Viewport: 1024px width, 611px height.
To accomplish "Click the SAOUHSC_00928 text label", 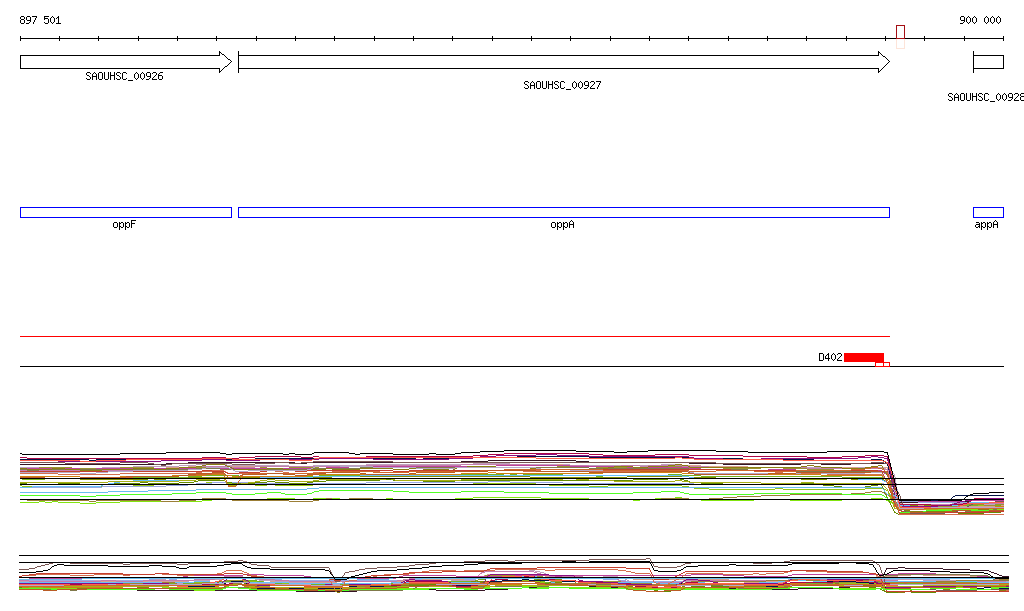I will 985,97.
